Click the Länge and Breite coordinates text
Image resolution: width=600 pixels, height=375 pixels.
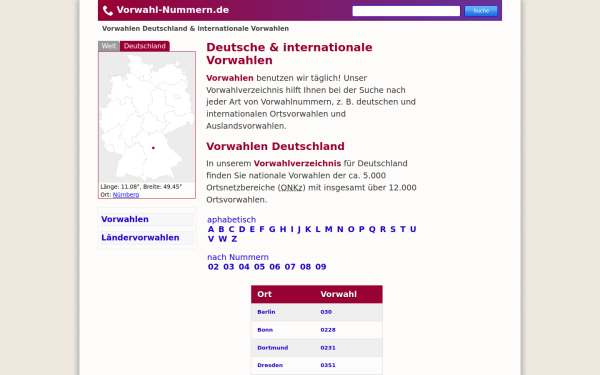coord(141,187)
